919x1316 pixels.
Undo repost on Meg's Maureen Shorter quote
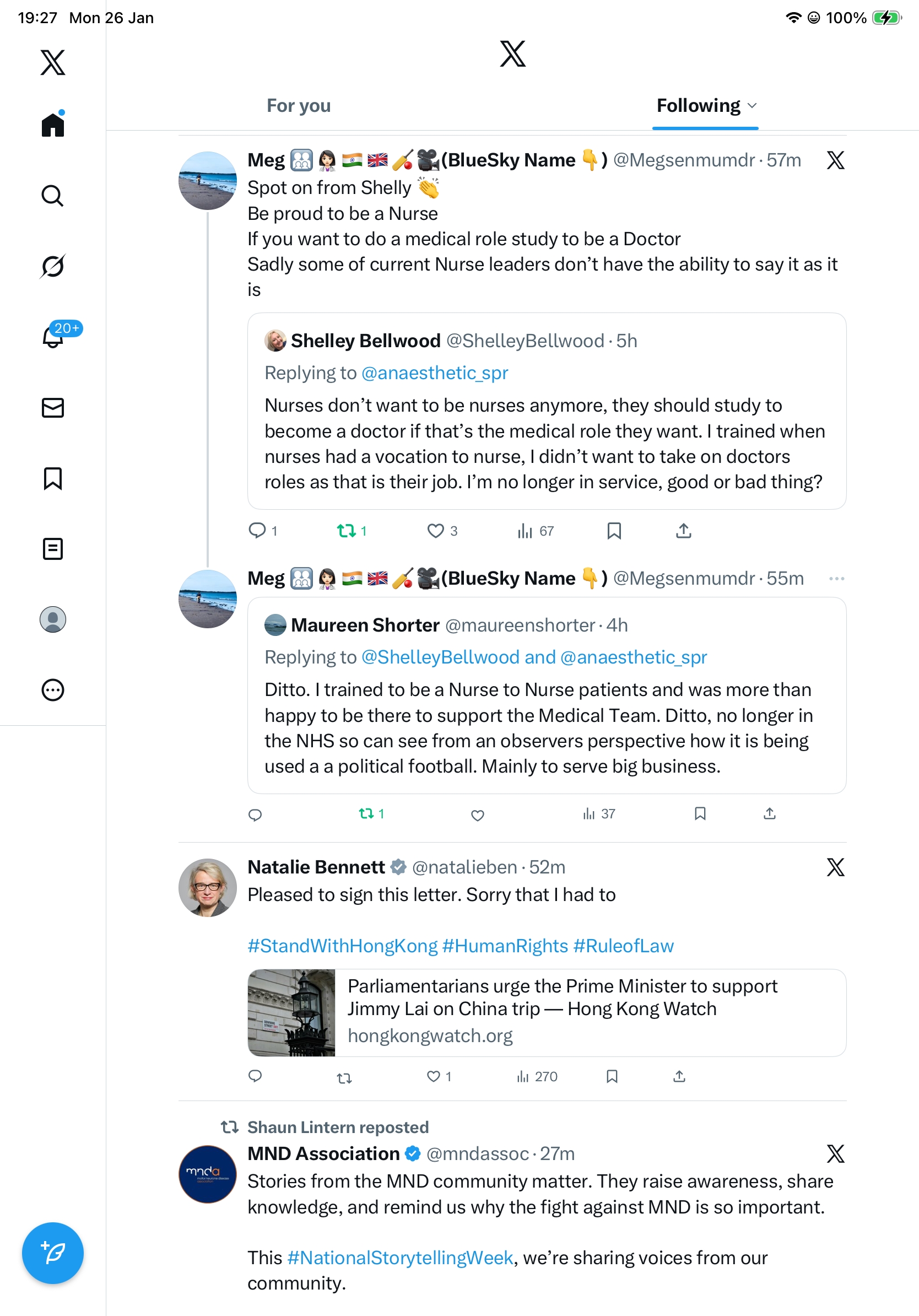(367, 813)
